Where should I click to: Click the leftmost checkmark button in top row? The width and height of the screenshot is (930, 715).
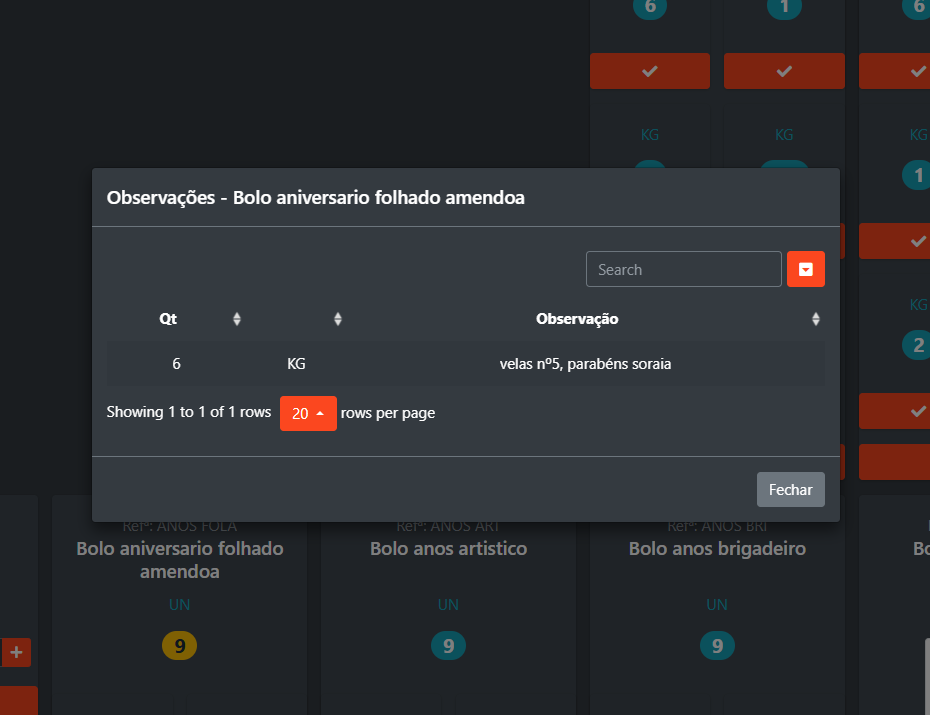coord(650,71)
